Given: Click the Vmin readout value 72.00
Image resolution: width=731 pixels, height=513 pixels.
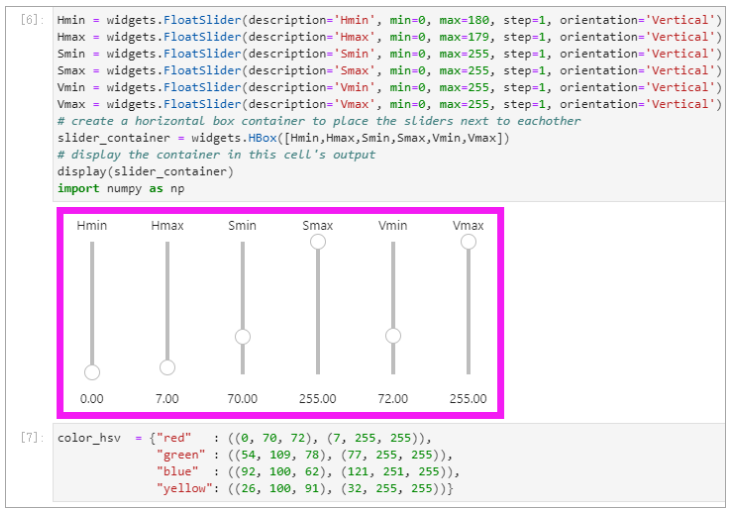Looking at the screenshot, I should click(393, 399).
